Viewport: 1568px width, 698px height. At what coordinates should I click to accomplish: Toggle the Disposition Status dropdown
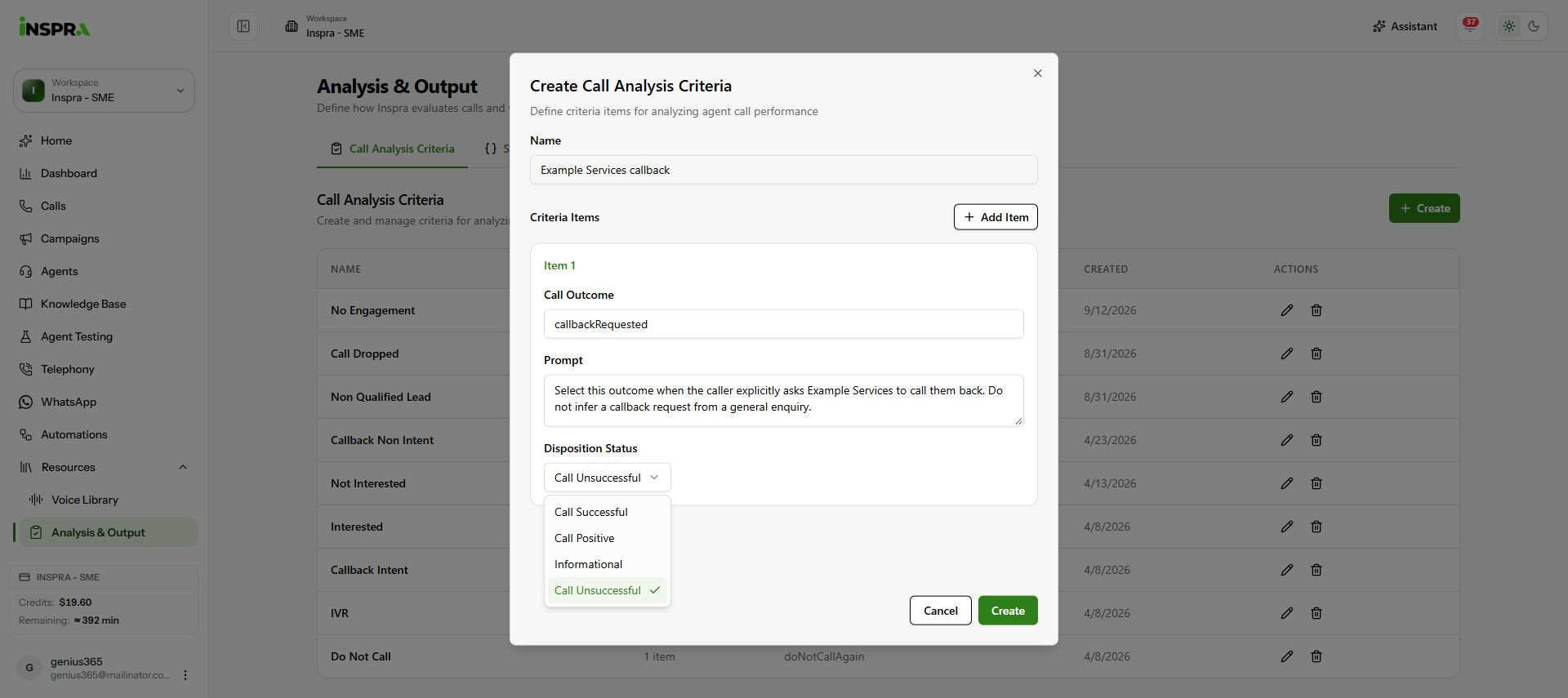607,478
